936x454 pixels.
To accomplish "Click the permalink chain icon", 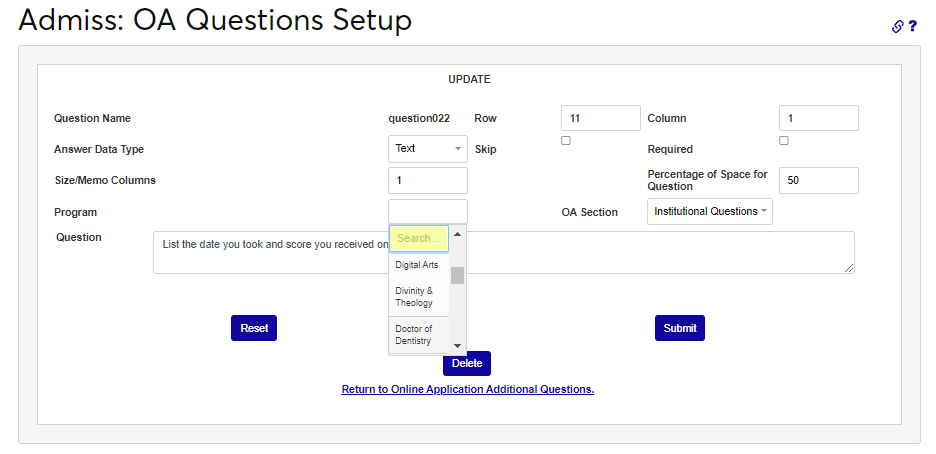I will (x=898, y=26).
